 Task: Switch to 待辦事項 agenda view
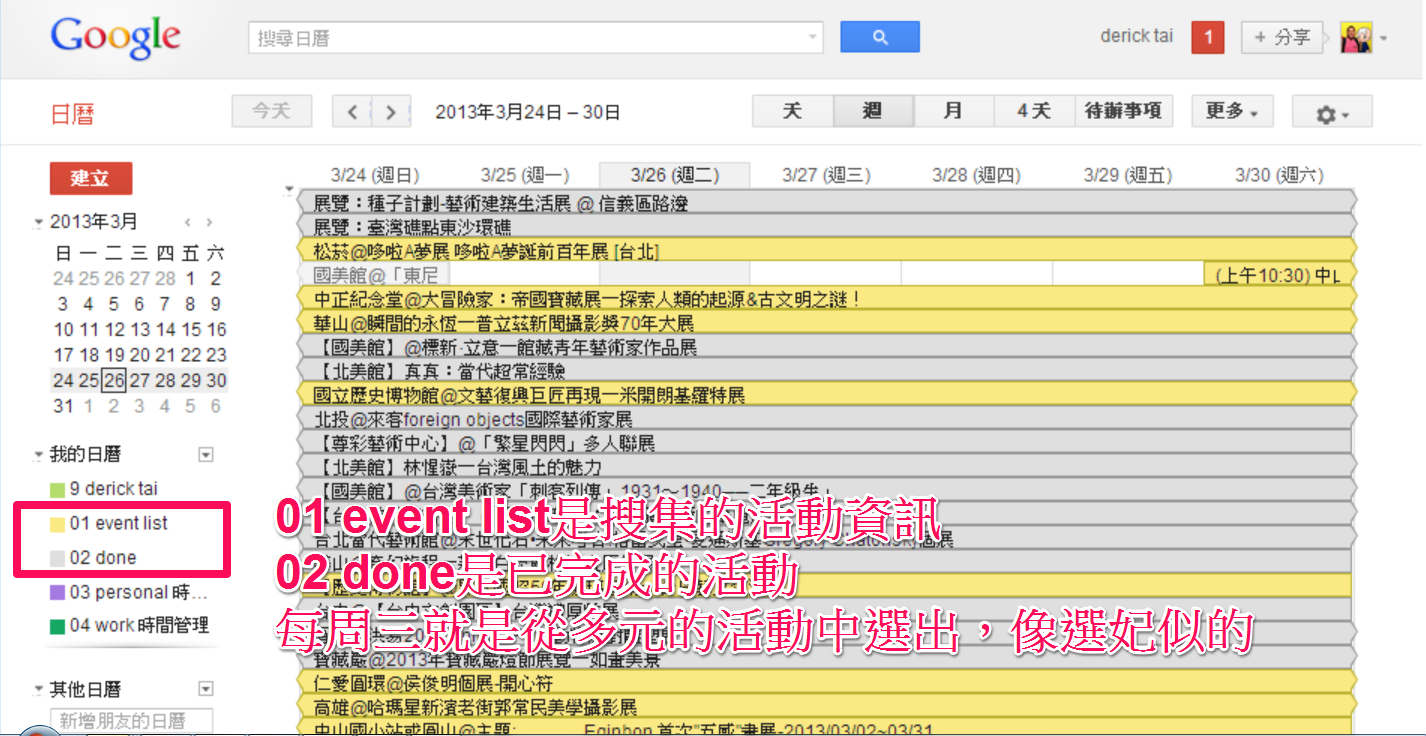[x=1123, y=111]
